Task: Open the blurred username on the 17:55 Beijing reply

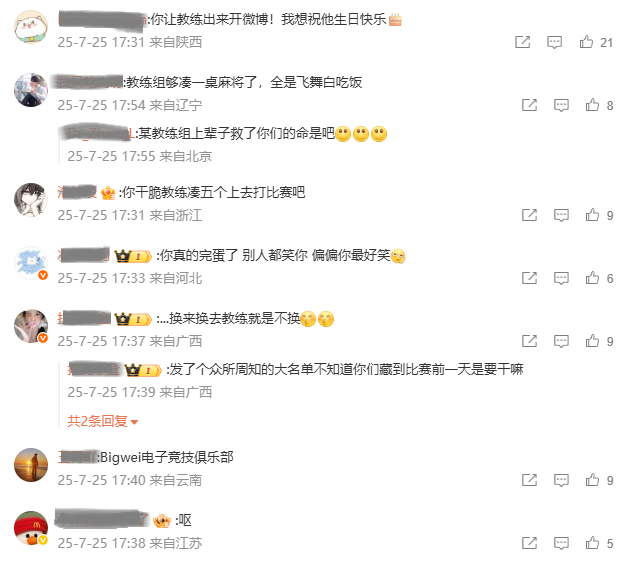Action: coord(98,133)
